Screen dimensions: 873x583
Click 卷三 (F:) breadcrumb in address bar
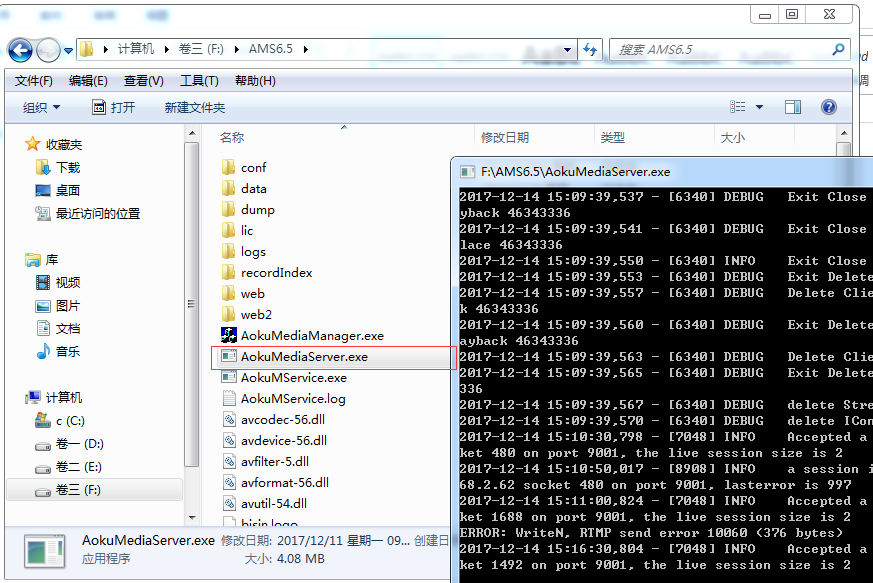click(200, 49)
